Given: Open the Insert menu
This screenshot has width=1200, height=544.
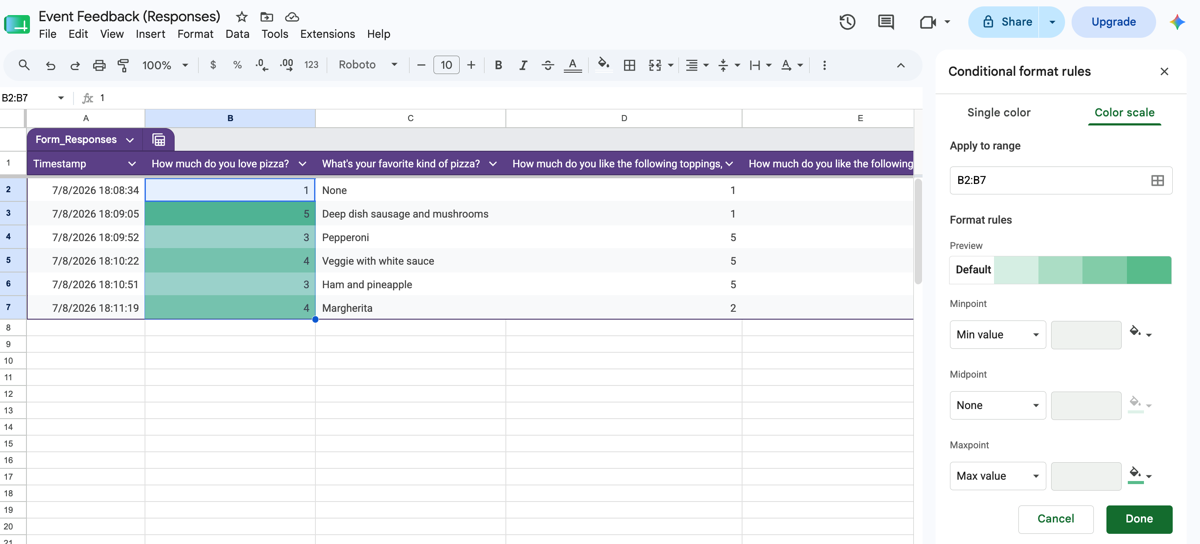Looking at the screenshot, I should point(150,34).
